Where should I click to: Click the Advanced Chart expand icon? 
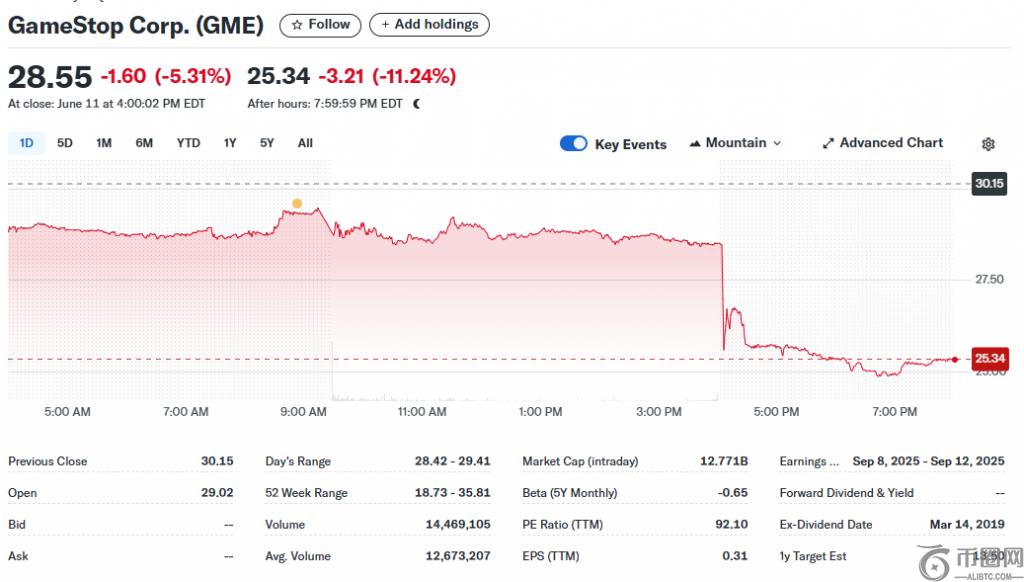(828, 144)
